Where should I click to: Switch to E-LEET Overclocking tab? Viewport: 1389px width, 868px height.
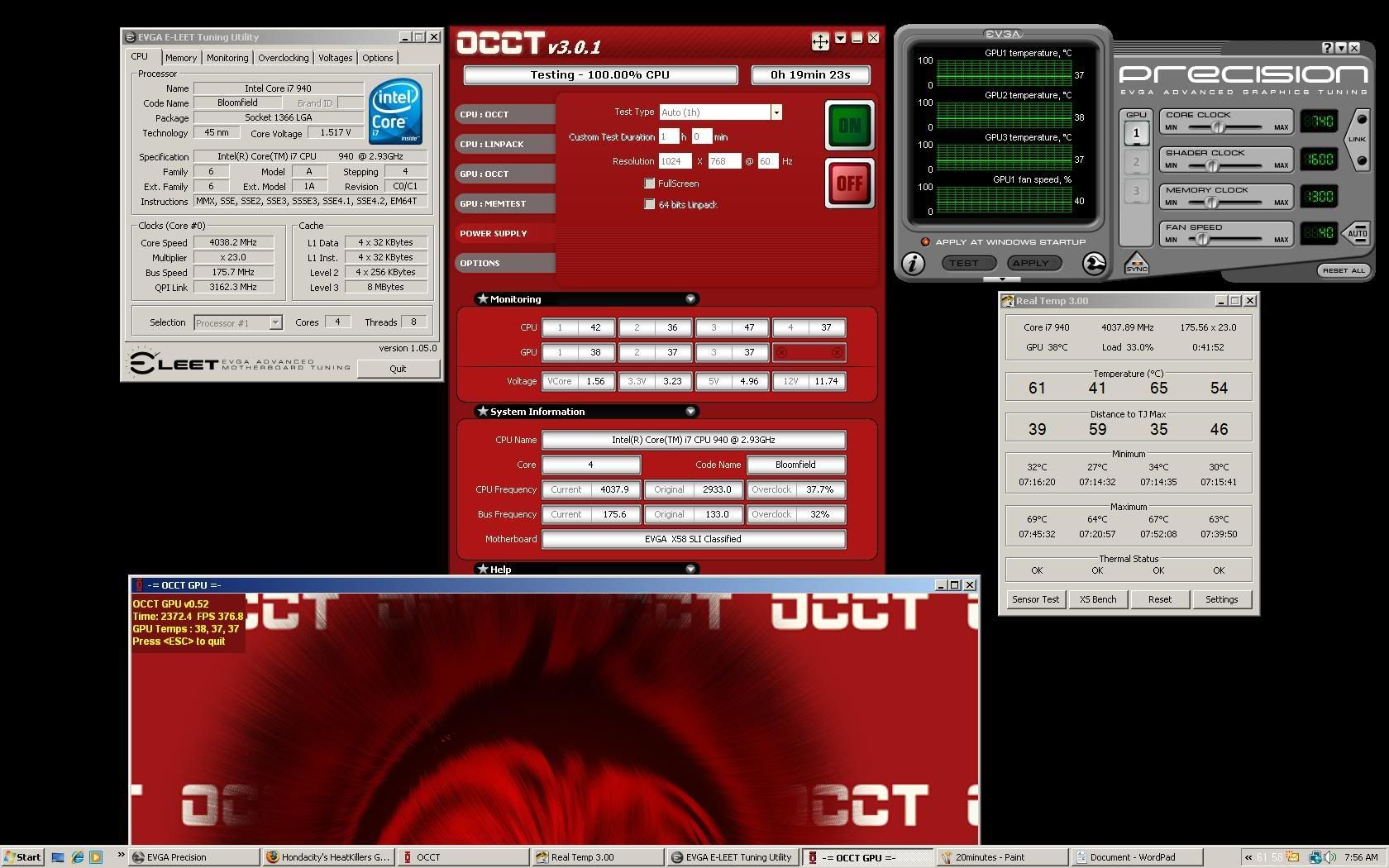coord(283,58)
